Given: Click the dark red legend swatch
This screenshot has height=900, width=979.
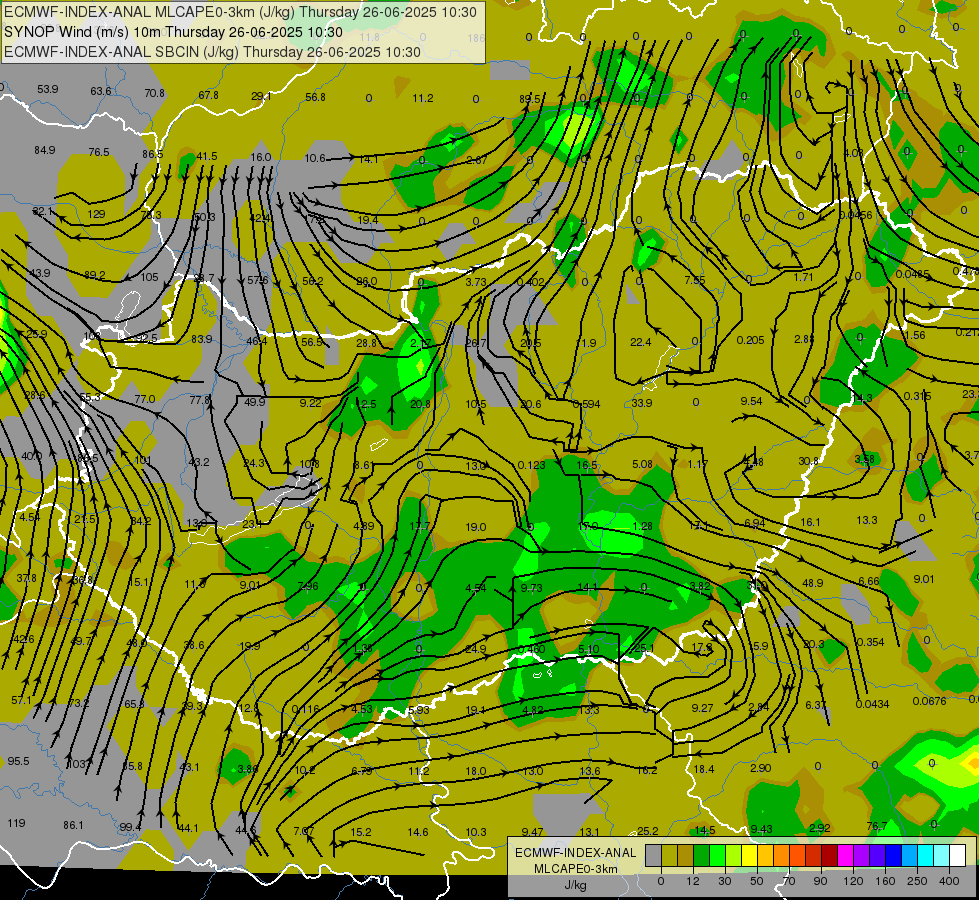Looking at the screenshot, I should coord(829,855).
